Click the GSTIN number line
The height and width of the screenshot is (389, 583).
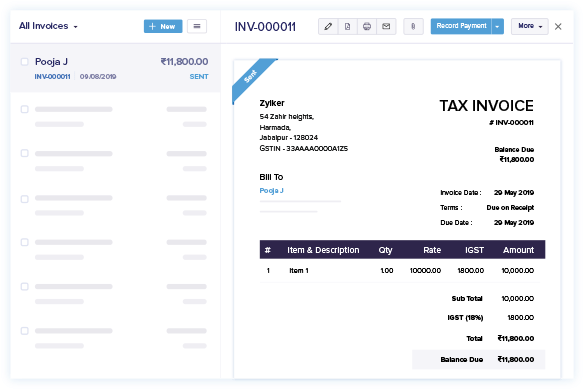(x=304, y=148)
